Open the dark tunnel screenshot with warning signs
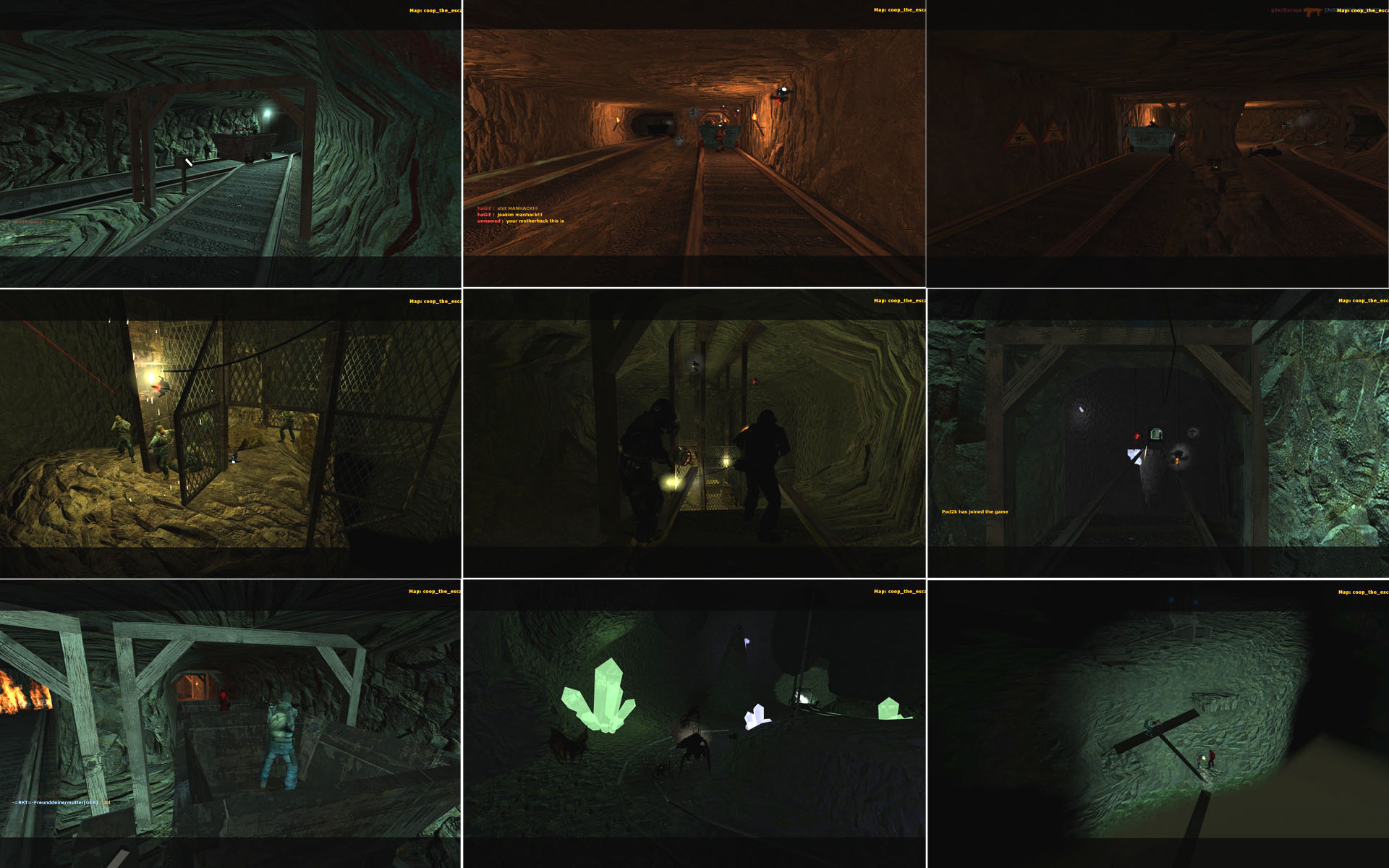Viewport: 1389px width, 868px height. tap(1158, 143)
